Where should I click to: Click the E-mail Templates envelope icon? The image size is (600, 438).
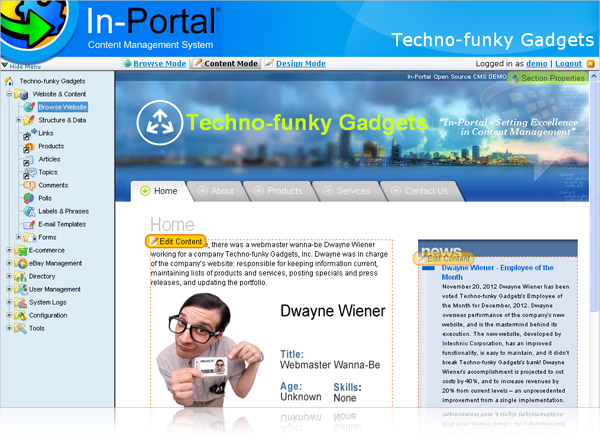[x=29, y=225]
